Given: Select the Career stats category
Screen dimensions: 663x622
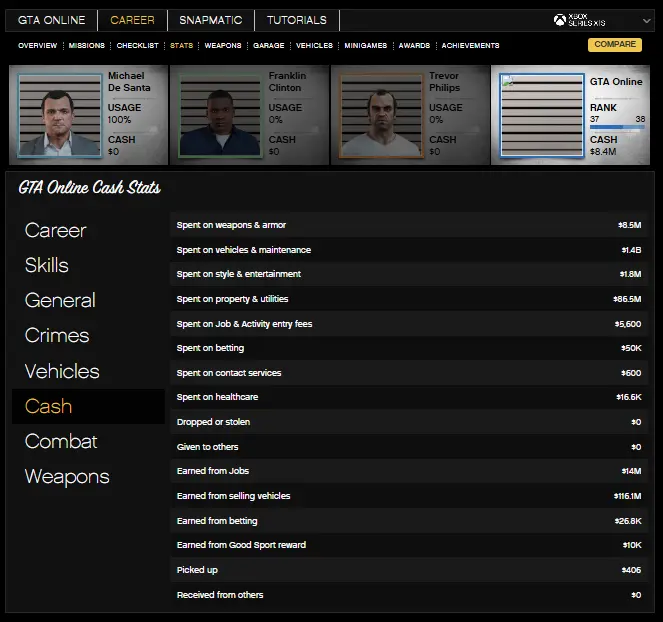Looking at the screenshot, I should (x=55, y=230).
